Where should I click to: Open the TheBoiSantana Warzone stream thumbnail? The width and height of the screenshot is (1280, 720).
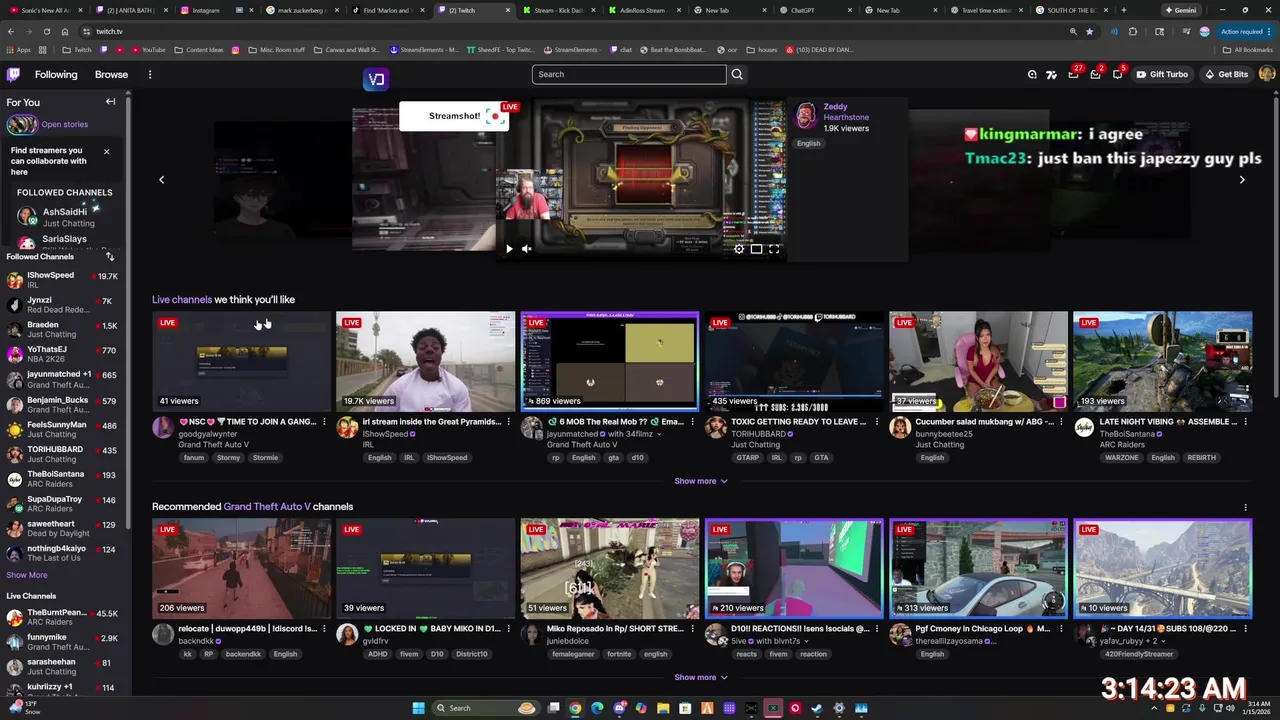pyautogui.click(x=1162, y=361)
